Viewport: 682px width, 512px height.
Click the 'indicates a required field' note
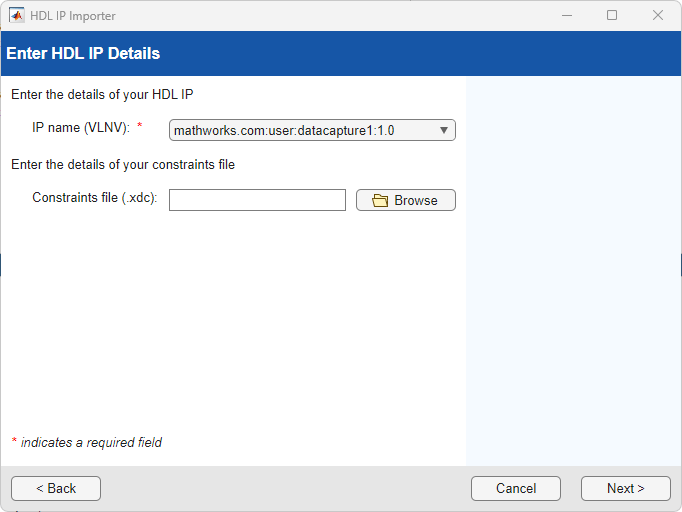click(91, 442)
